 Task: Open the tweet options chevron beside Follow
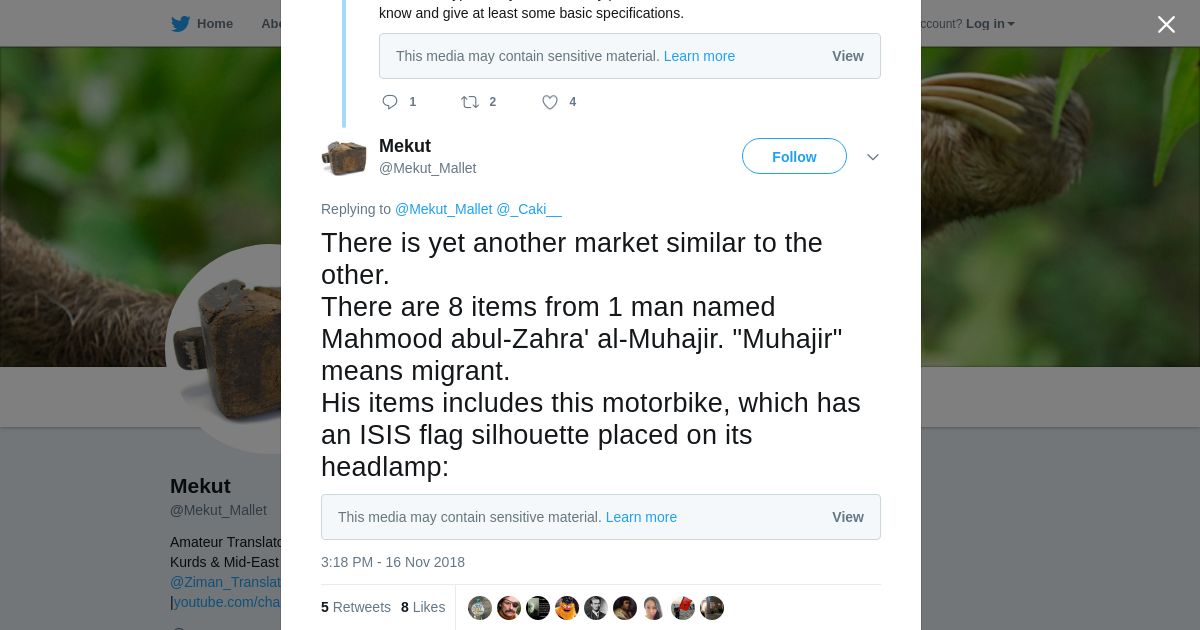[x=873, y=157]
